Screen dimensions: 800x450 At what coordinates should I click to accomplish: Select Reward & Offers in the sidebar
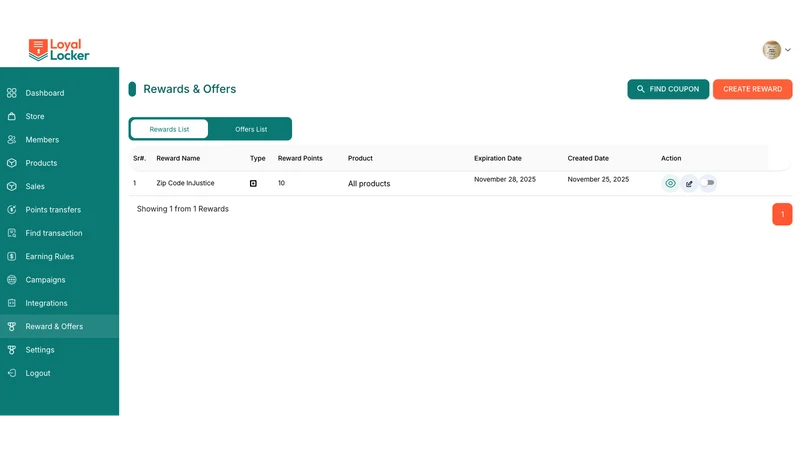[59, 327]
